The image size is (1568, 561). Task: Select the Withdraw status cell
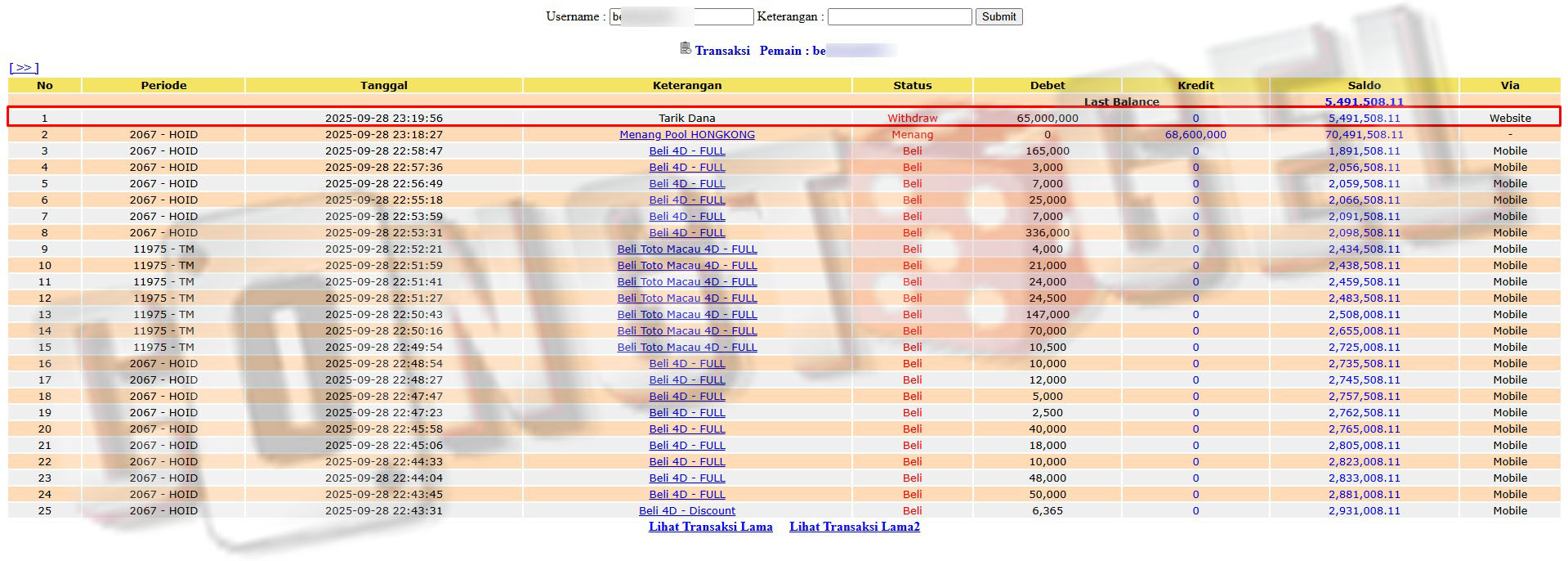(x=913, y=119)
